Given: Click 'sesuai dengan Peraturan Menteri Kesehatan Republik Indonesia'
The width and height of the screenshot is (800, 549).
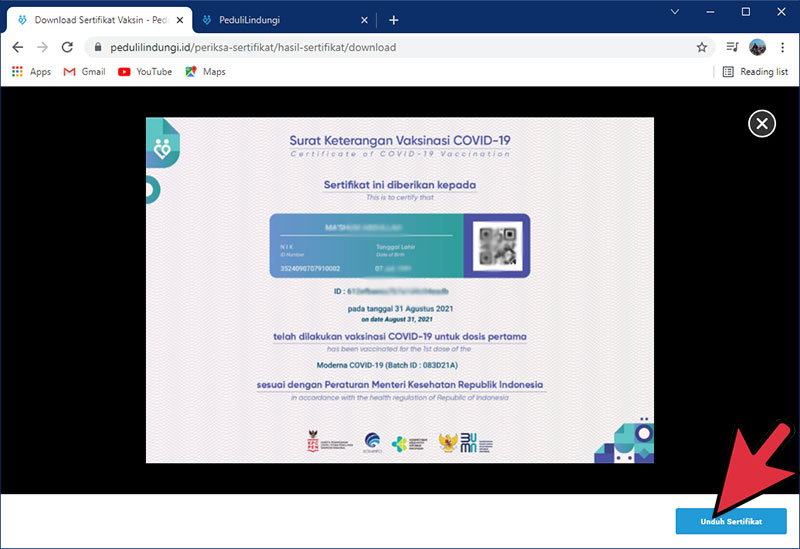Looking at the screenshot, I should point(399,385).
